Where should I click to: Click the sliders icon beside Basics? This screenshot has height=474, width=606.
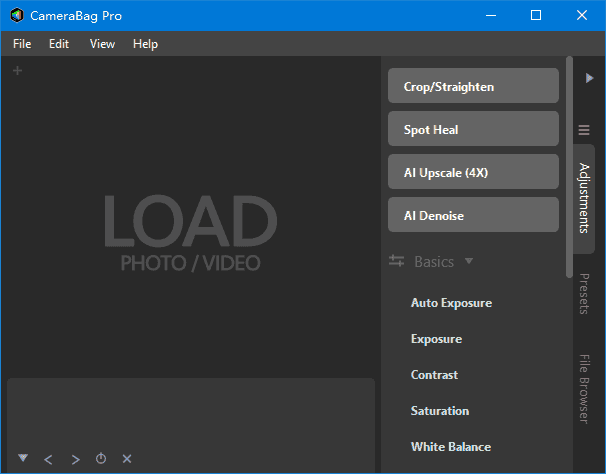pyautogui.click(x=396, y=262)
